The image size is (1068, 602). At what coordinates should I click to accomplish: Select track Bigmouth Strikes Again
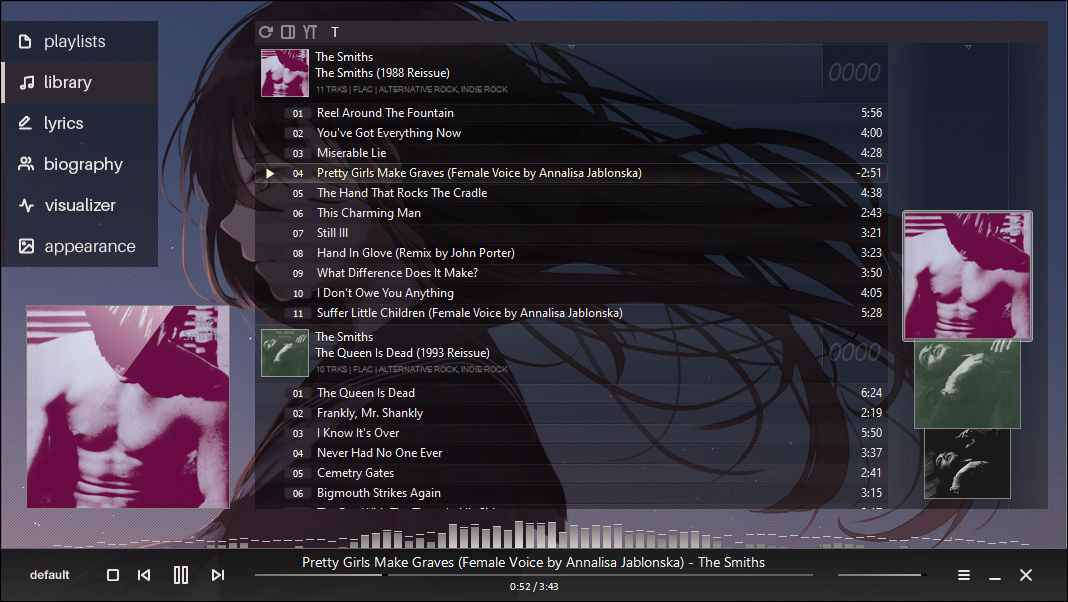coord(571,493)
